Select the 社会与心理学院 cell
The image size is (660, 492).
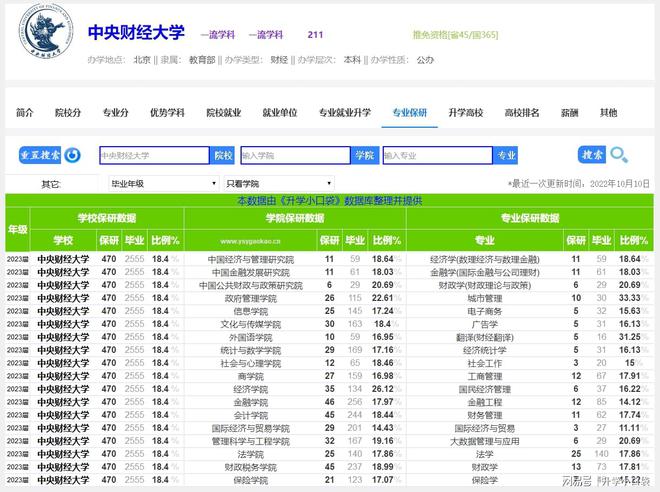[251, 363]
